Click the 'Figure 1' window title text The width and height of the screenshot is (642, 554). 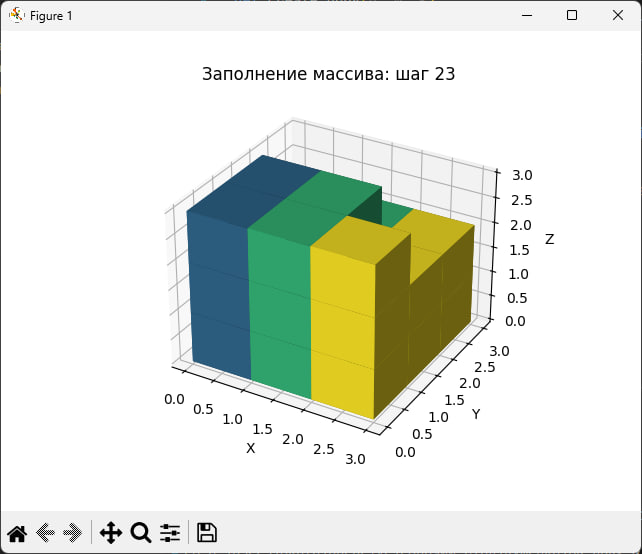coord(51,16)
